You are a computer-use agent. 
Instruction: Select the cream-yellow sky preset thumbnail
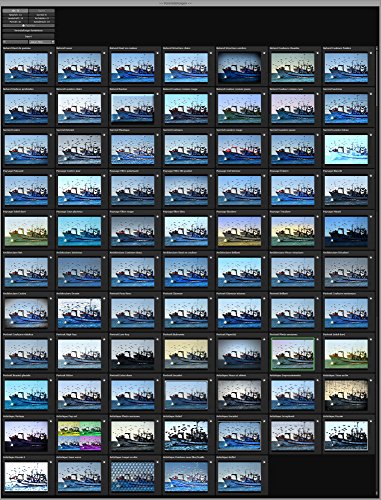coord(186,354)
